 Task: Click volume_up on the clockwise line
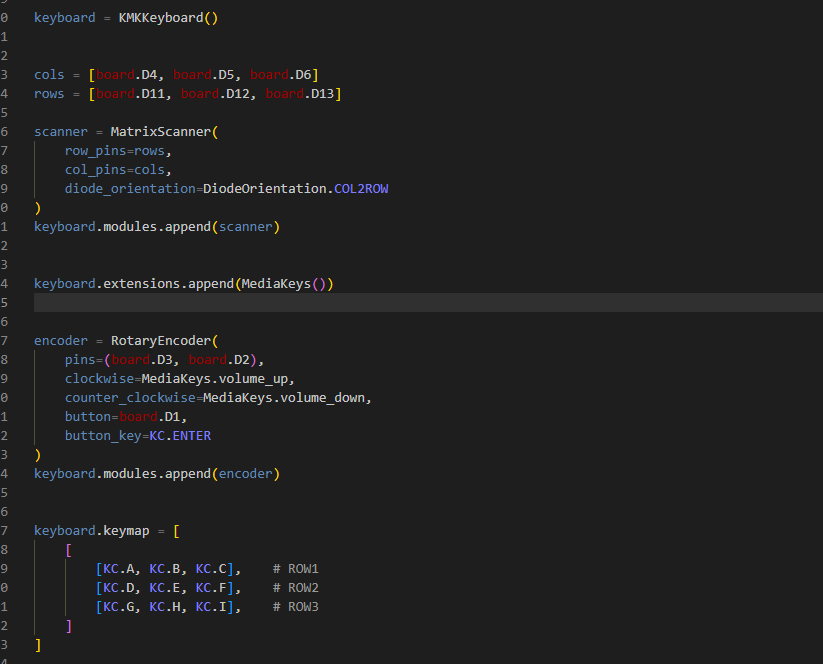256,379
